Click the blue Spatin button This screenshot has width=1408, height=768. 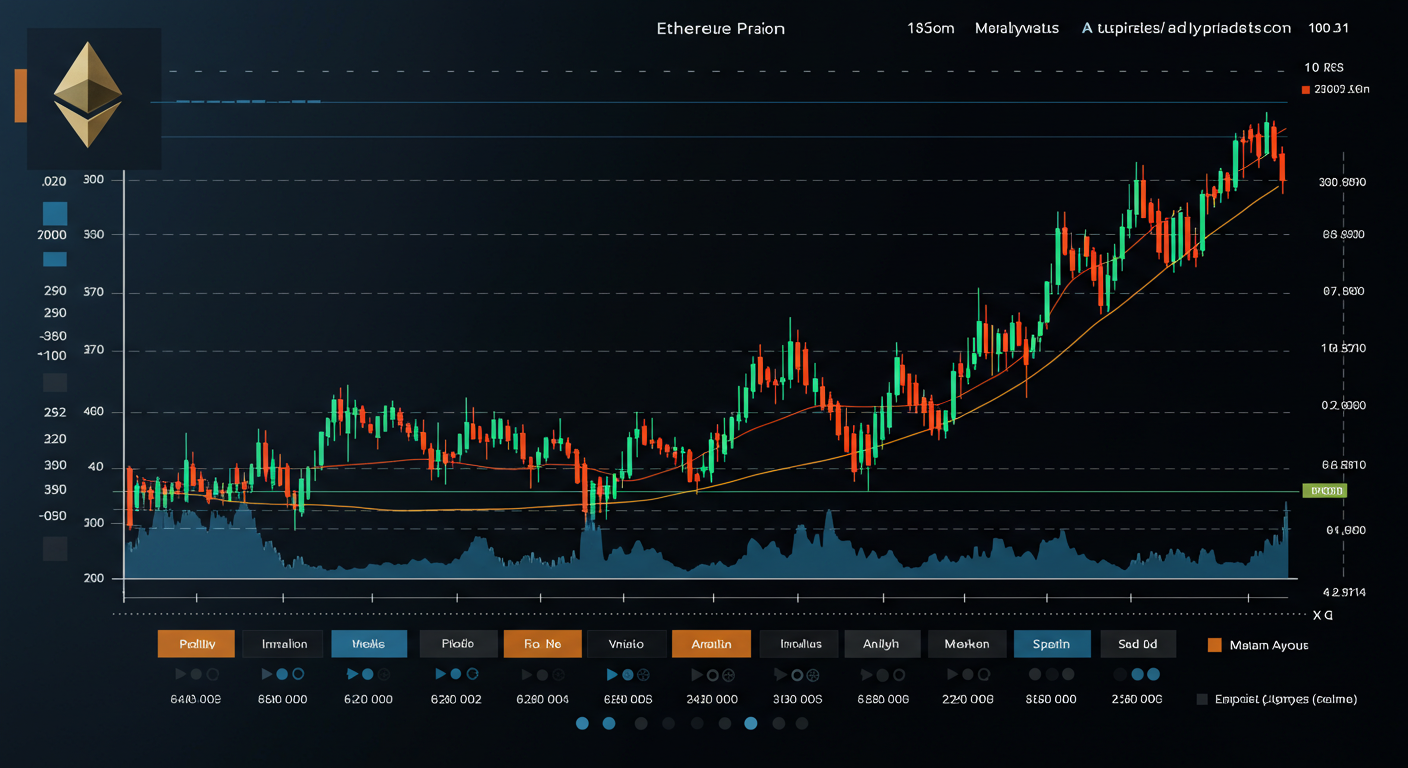coord(1051,644)
